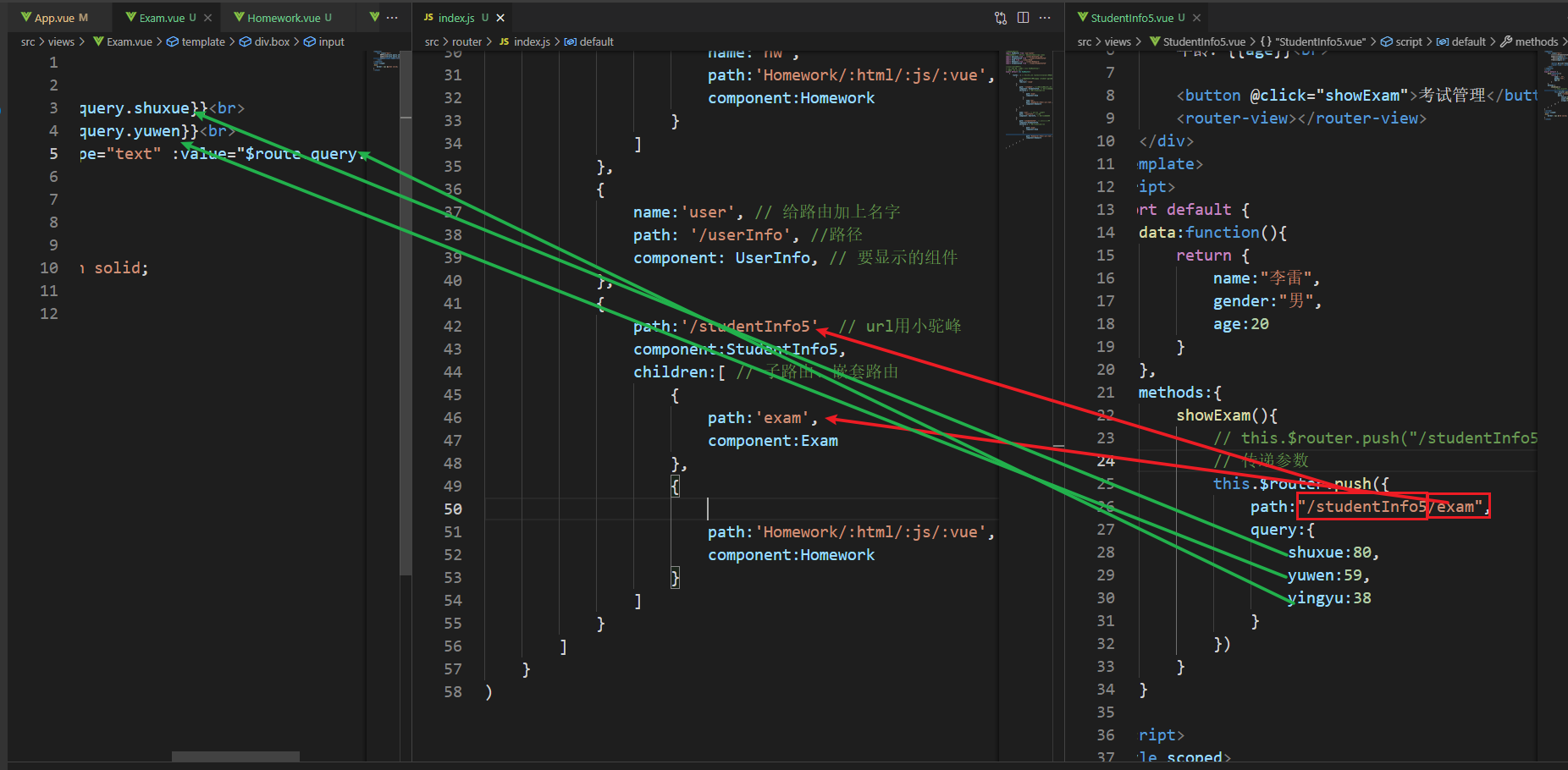
Task: Open the Homework.vue tab
Action: point(284,18)
